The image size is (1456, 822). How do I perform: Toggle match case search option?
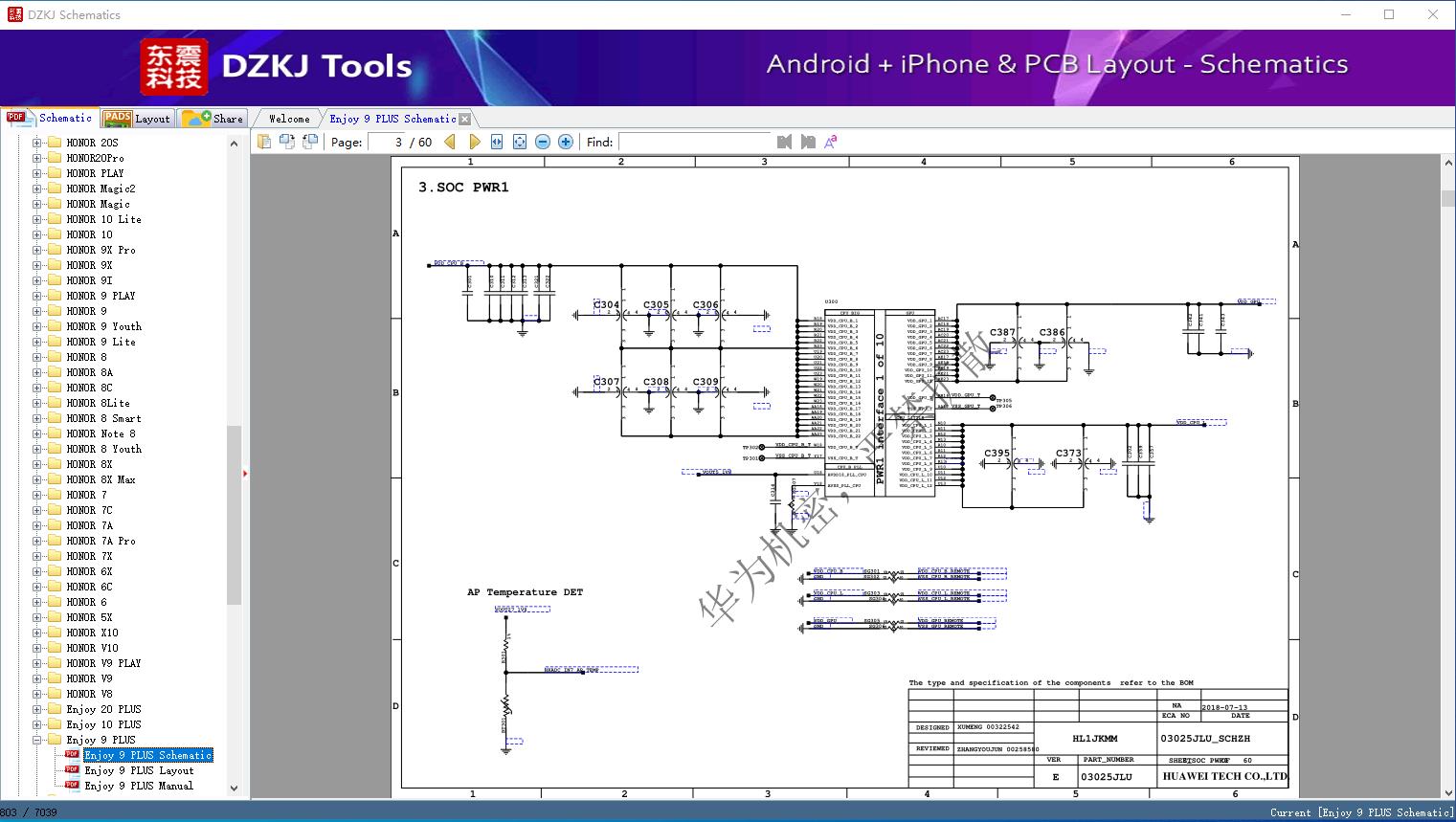(831, 142)
